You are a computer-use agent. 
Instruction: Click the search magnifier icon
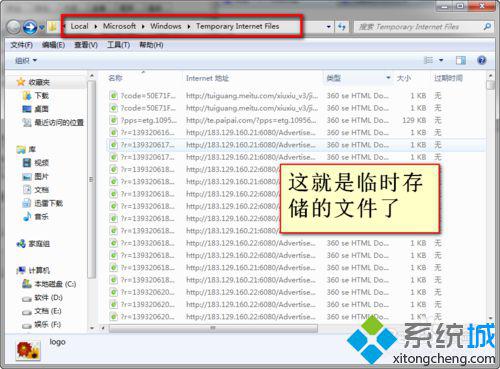pyautogui.click(x=487, y=27)
